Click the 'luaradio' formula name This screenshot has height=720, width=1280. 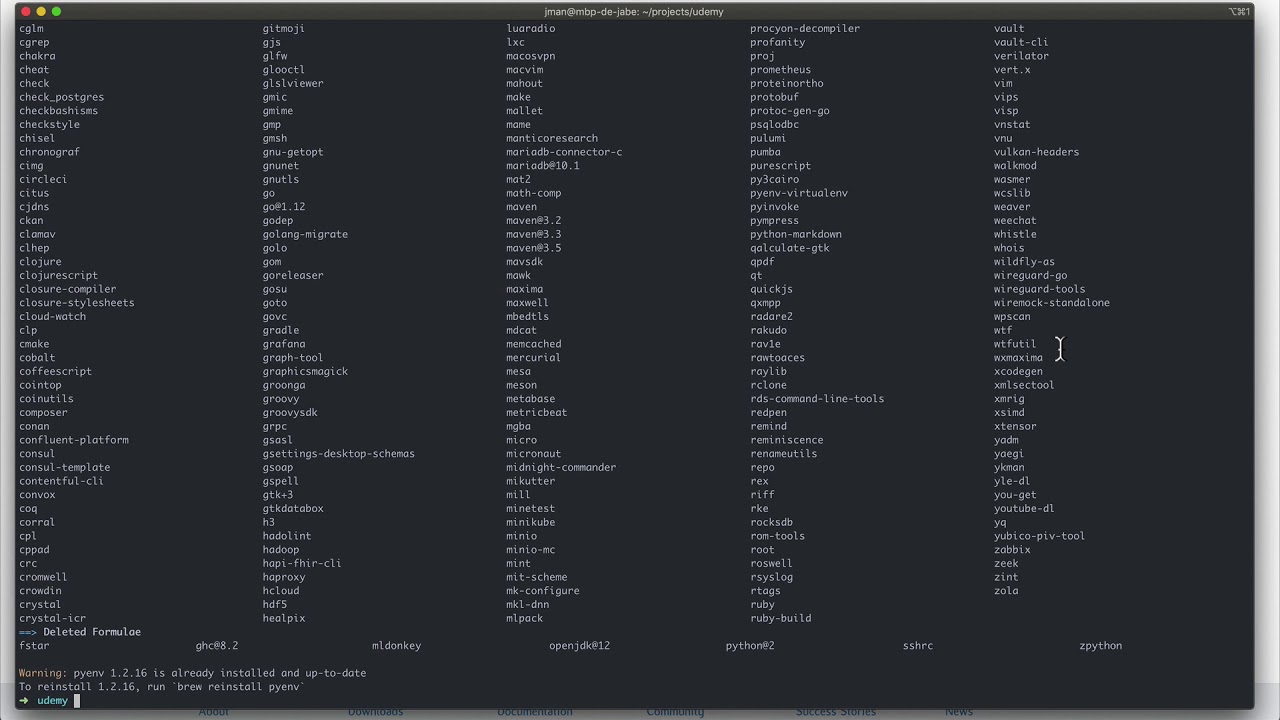tap(530, 28)
